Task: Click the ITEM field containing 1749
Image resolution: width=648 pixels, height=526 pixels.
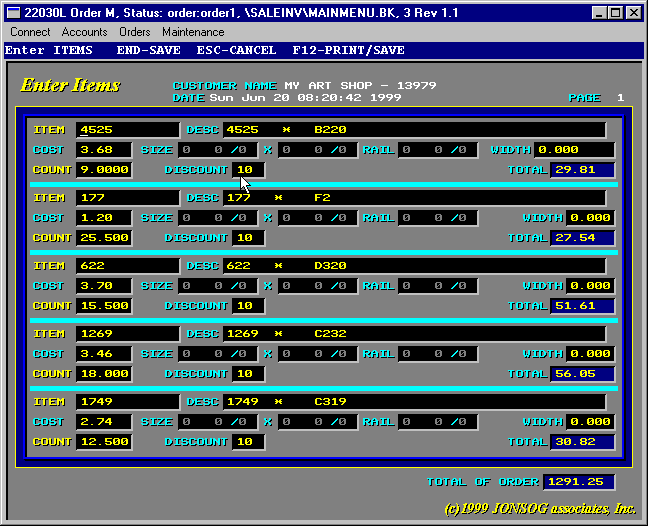Action: point(128,402)
